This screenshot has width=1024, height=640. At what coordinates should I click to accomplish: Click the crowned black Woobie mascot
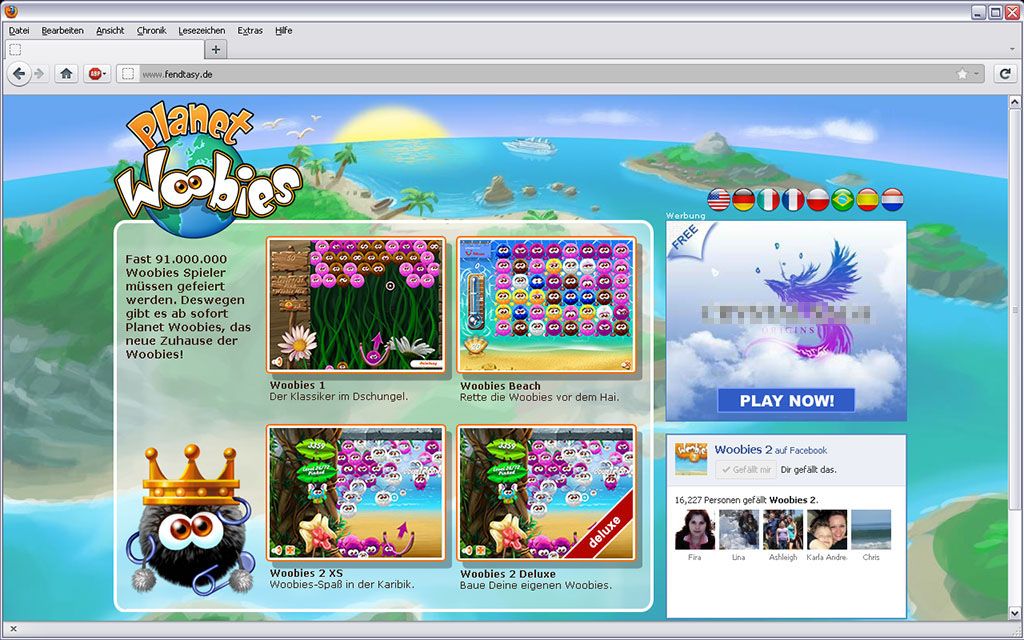pos(190,519)
